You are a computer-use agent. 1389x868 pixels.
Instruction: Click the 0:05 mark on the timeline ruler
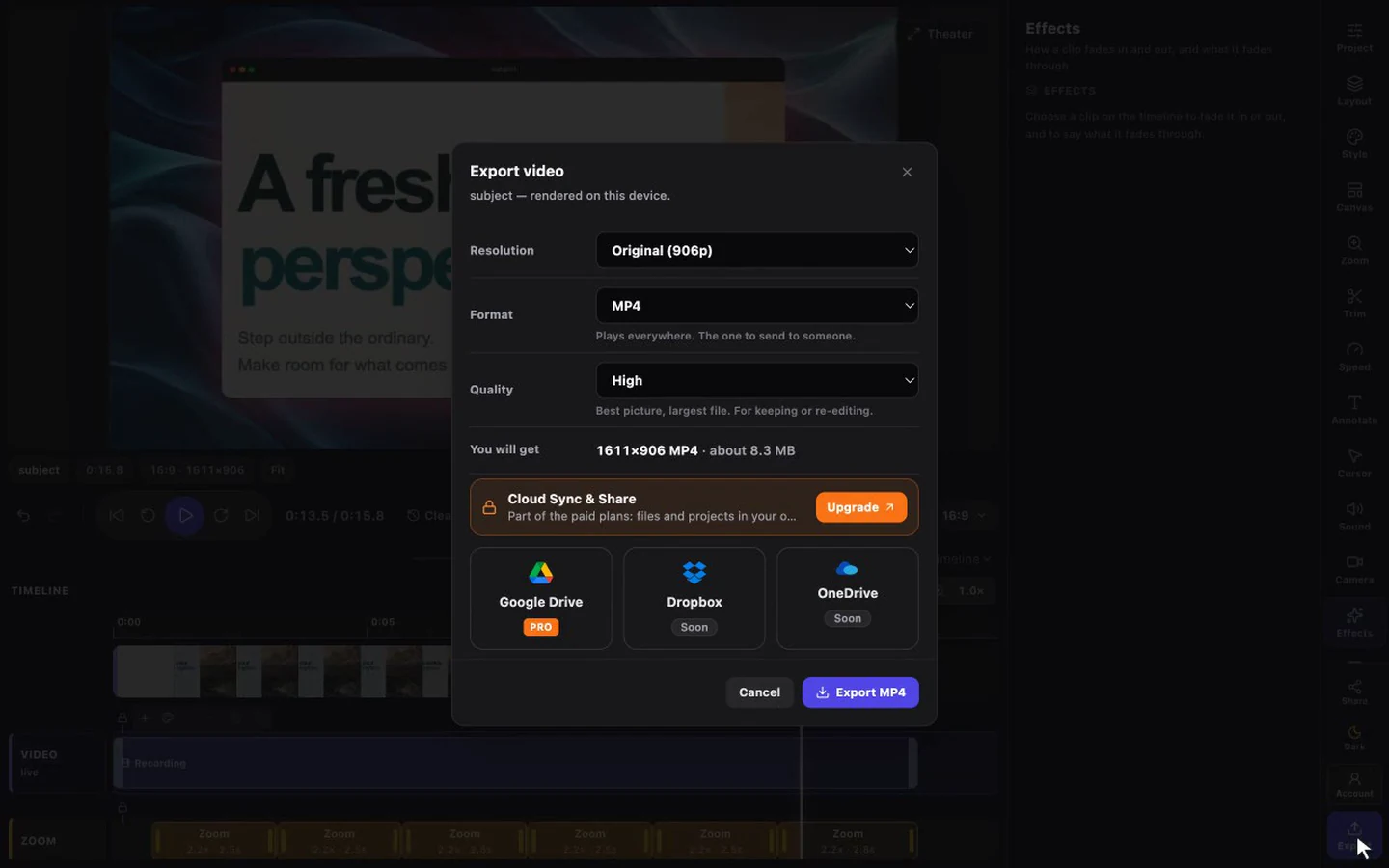(383, 622)
